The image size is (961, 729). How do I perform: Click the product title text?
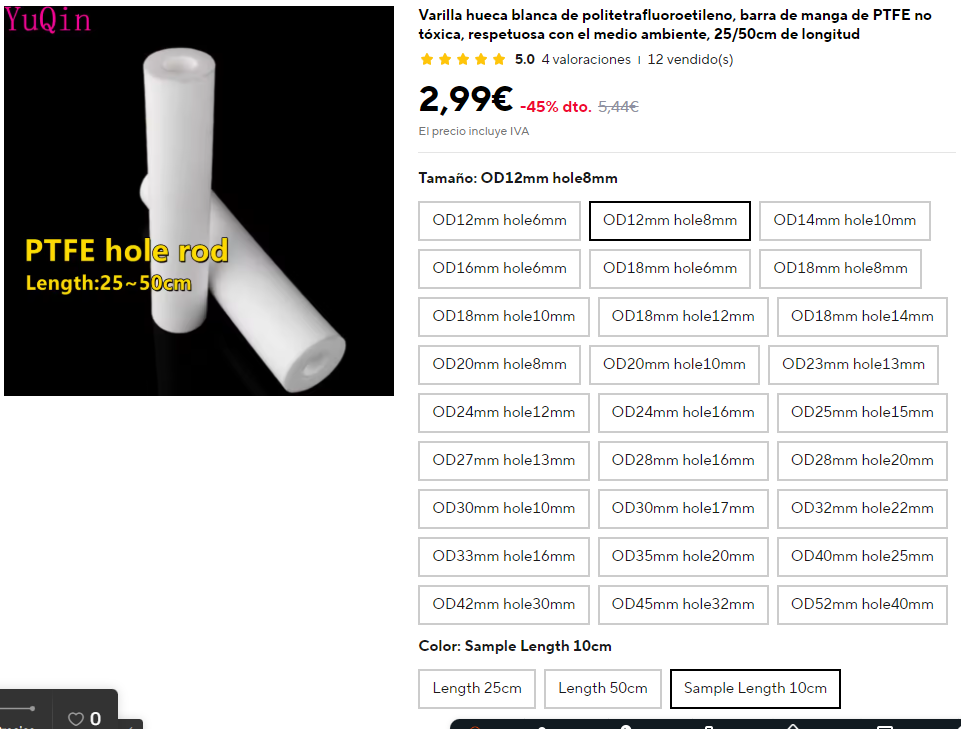point(675,25)
